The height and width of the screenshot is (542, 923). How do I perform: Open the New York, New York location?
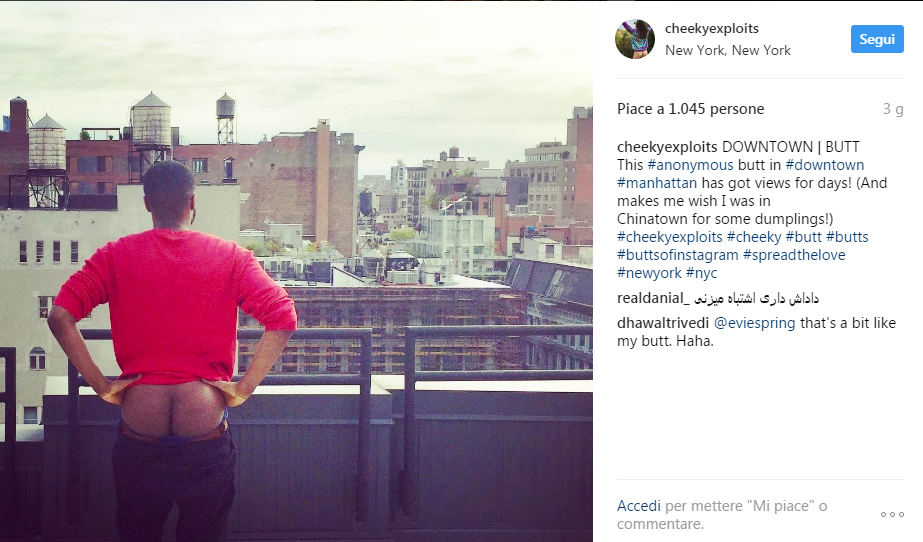[x=728, y=51]
